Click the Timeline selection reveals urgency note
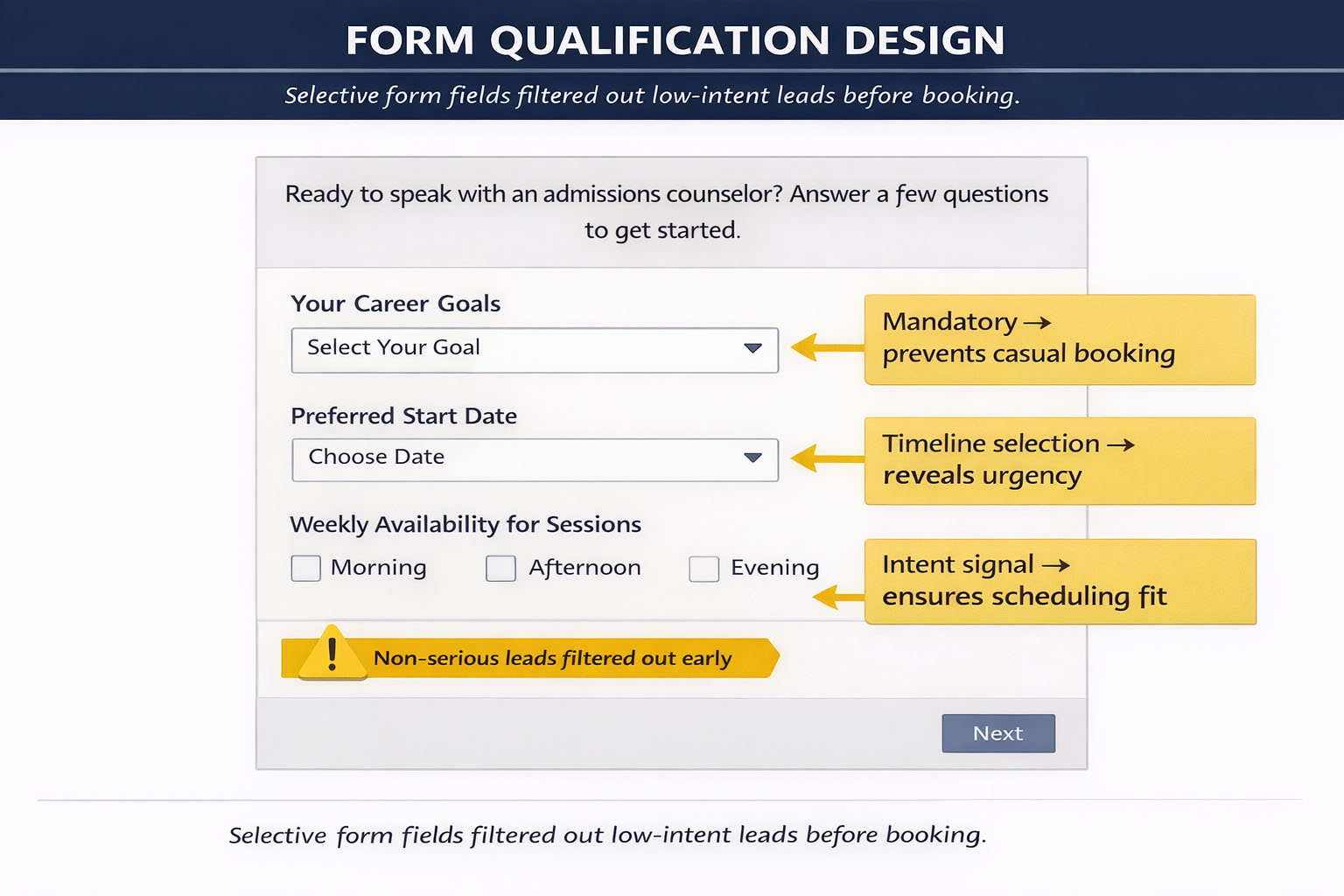 point(1059,460)
